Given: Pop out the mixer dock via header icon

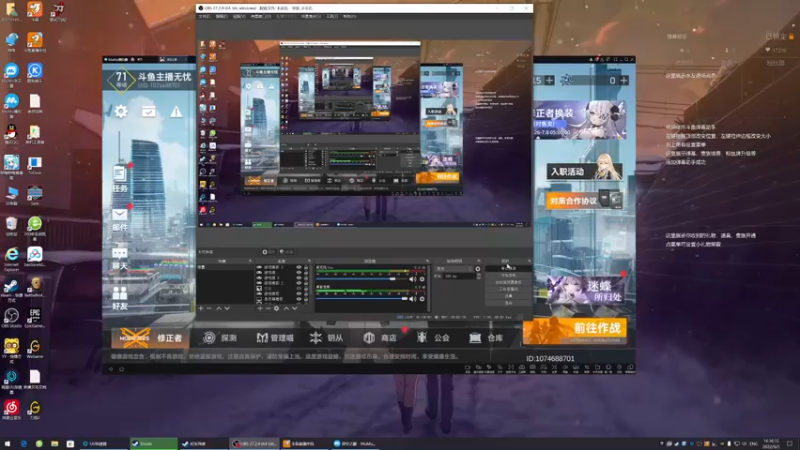Looking at the screenshot, I should coord(428,261).
